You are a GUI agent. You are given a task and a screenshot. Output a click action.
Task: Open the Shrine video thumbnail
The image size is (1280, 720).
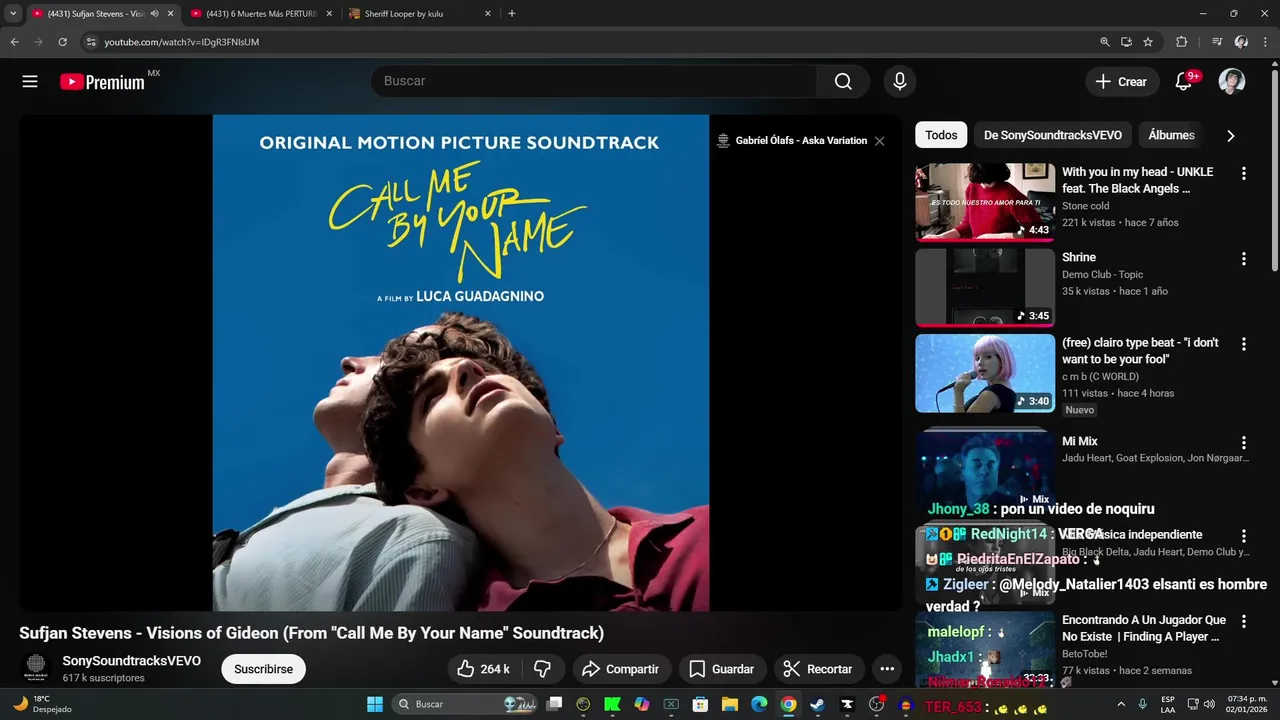pyautogui.click(x=985, y=287)
